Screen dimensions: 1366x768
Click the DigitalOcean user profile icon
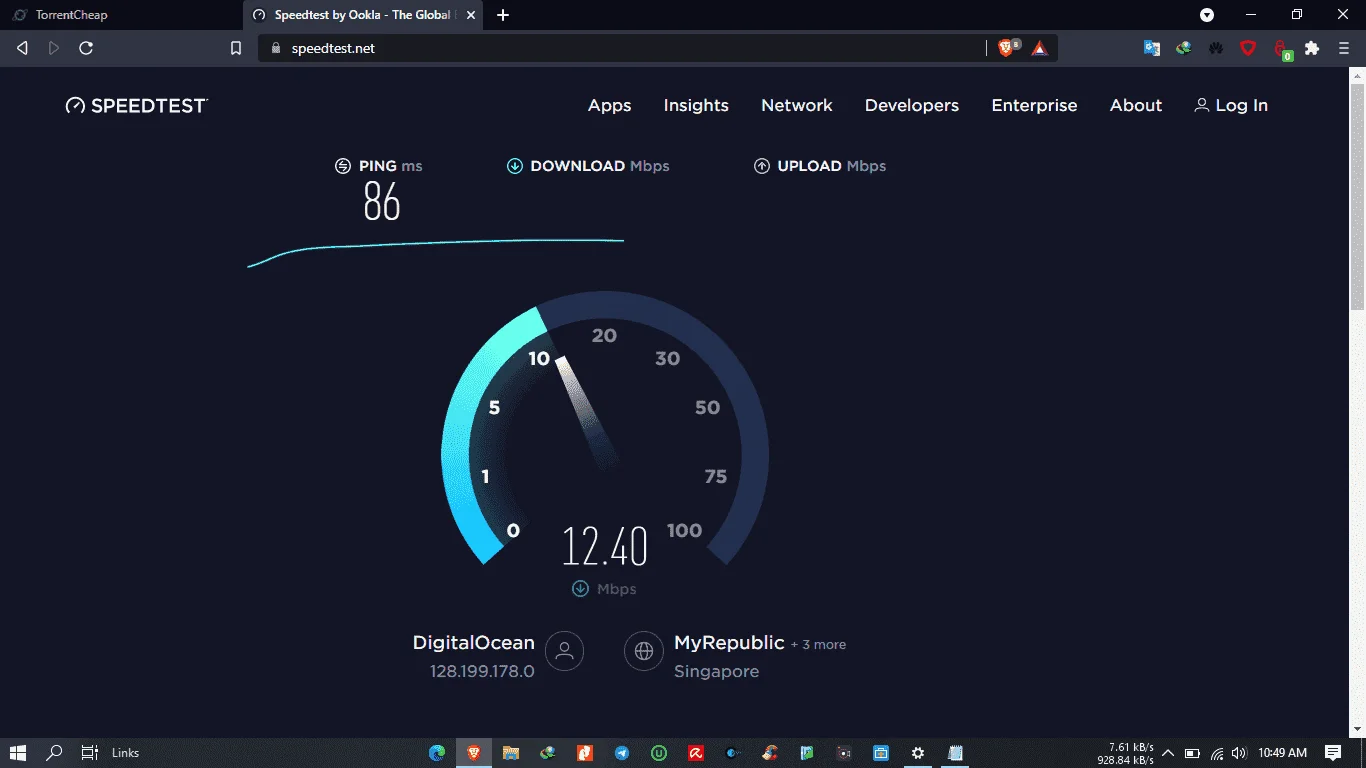pos(565,652)
